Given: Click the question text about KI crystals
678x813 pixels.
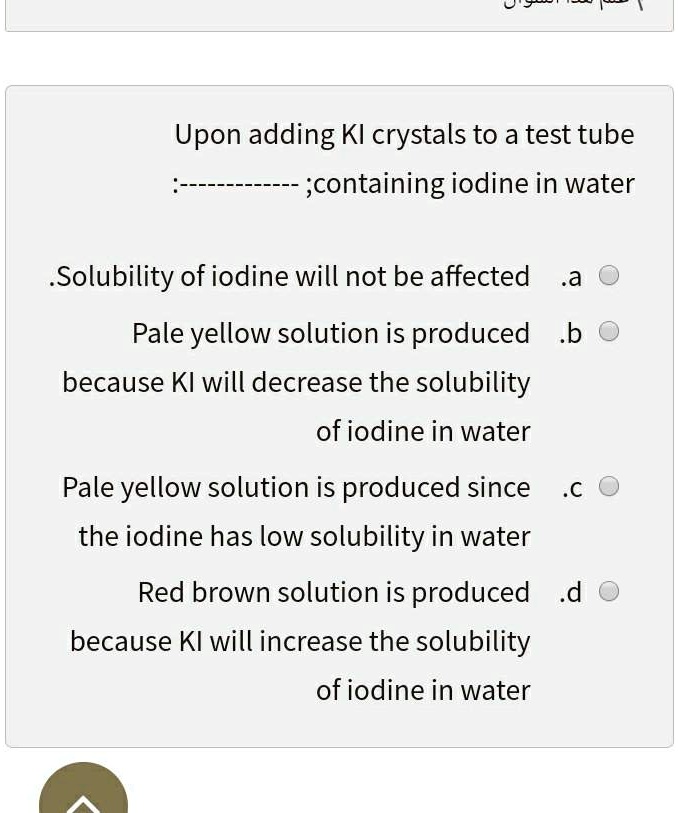Looking at the screenshot, I should 404,134.
